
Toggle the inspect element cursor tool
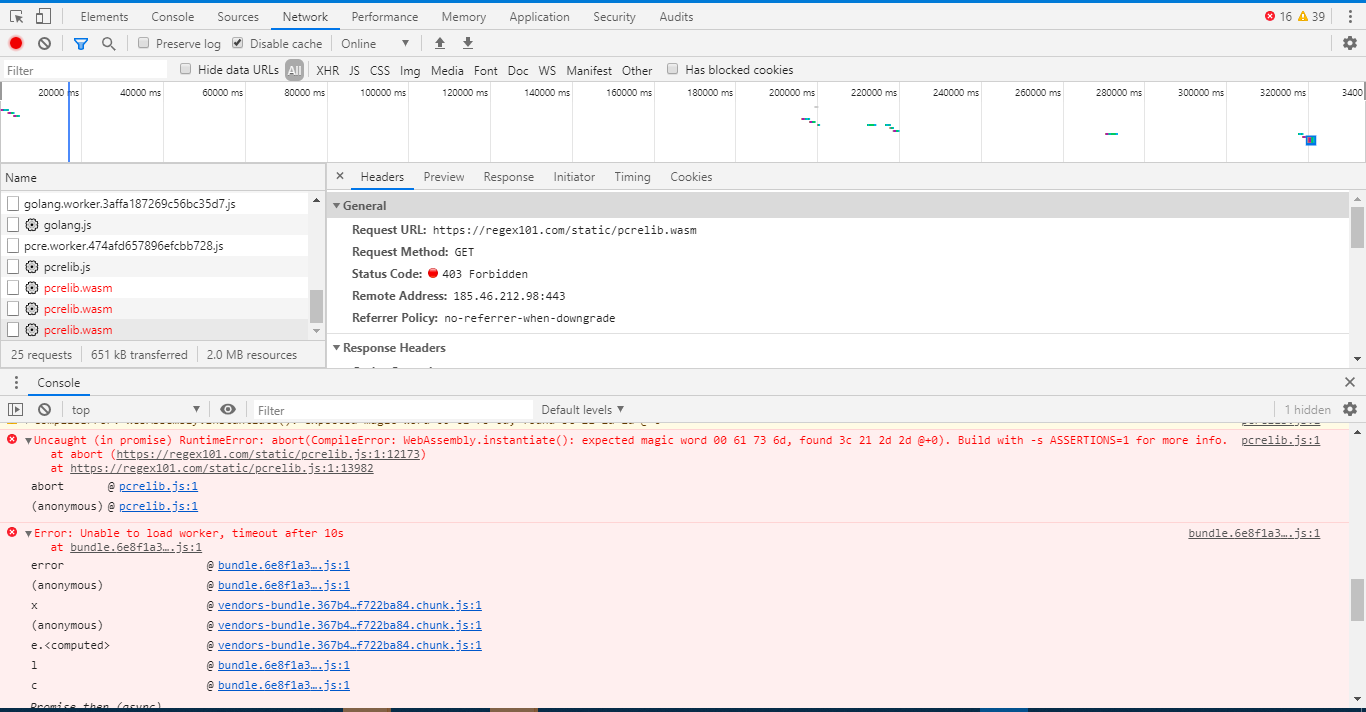pyautogui.click(x=14, y=16)
